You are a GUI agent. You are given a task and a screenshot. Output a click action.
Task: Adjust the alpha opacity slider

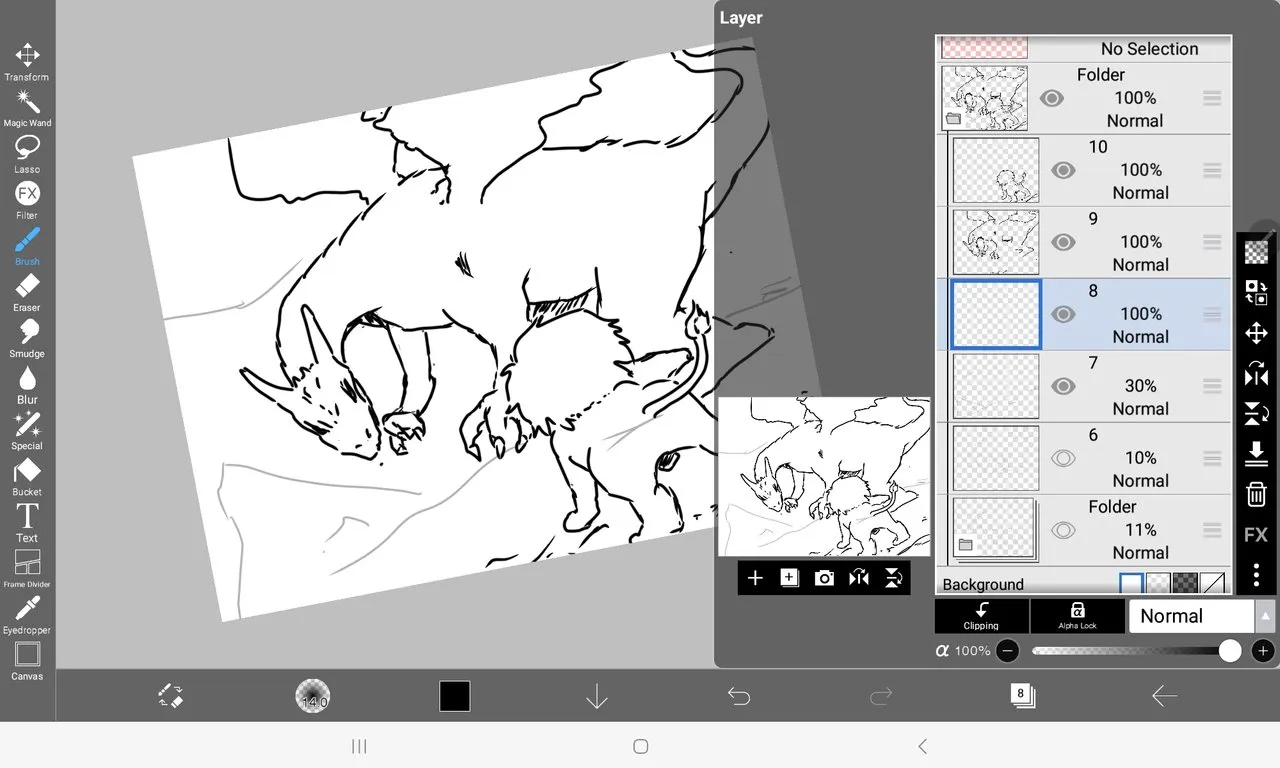[1136, 651]
